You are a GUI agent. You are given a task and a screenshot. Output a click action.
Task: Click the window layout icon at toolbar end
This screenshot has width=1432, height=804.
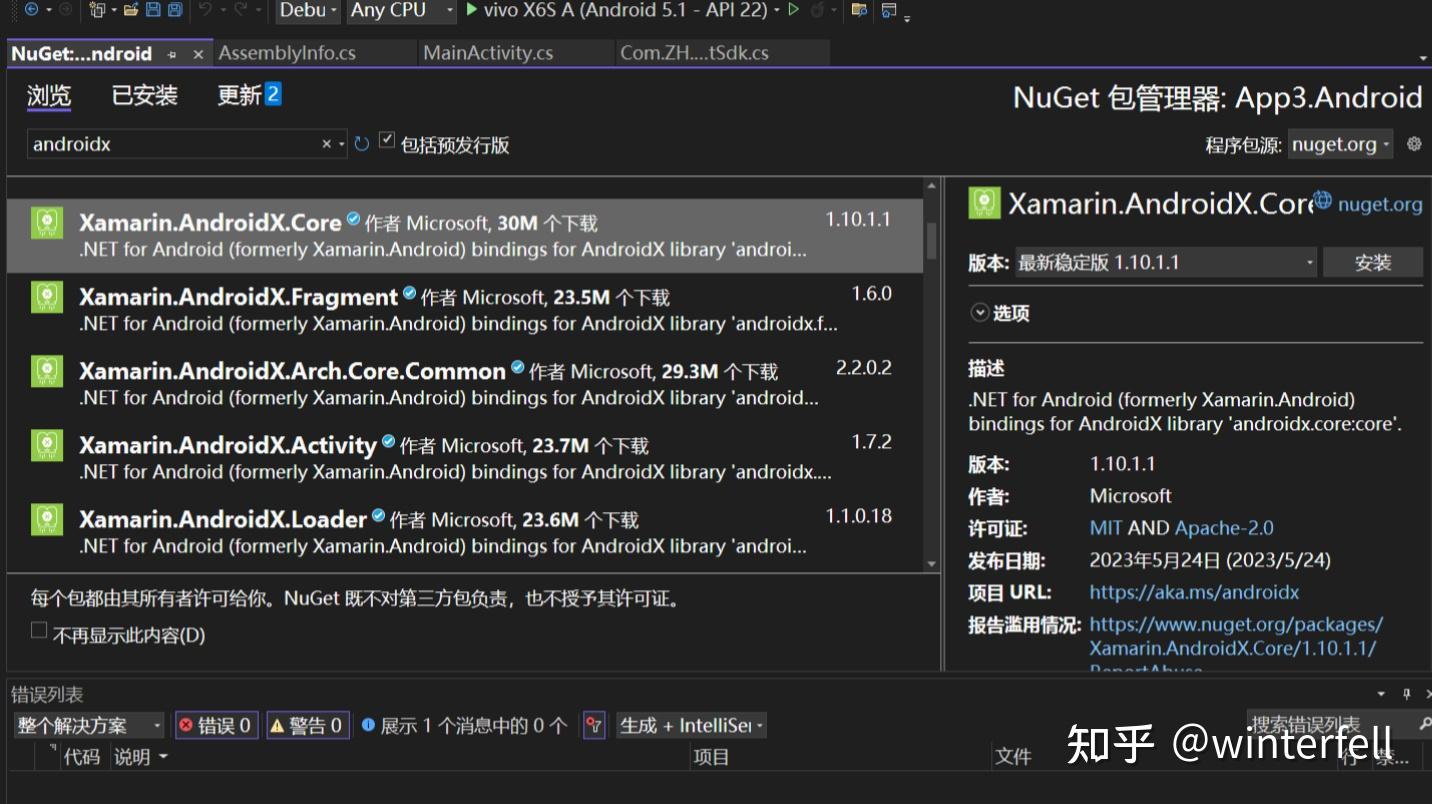pos(888,11)
